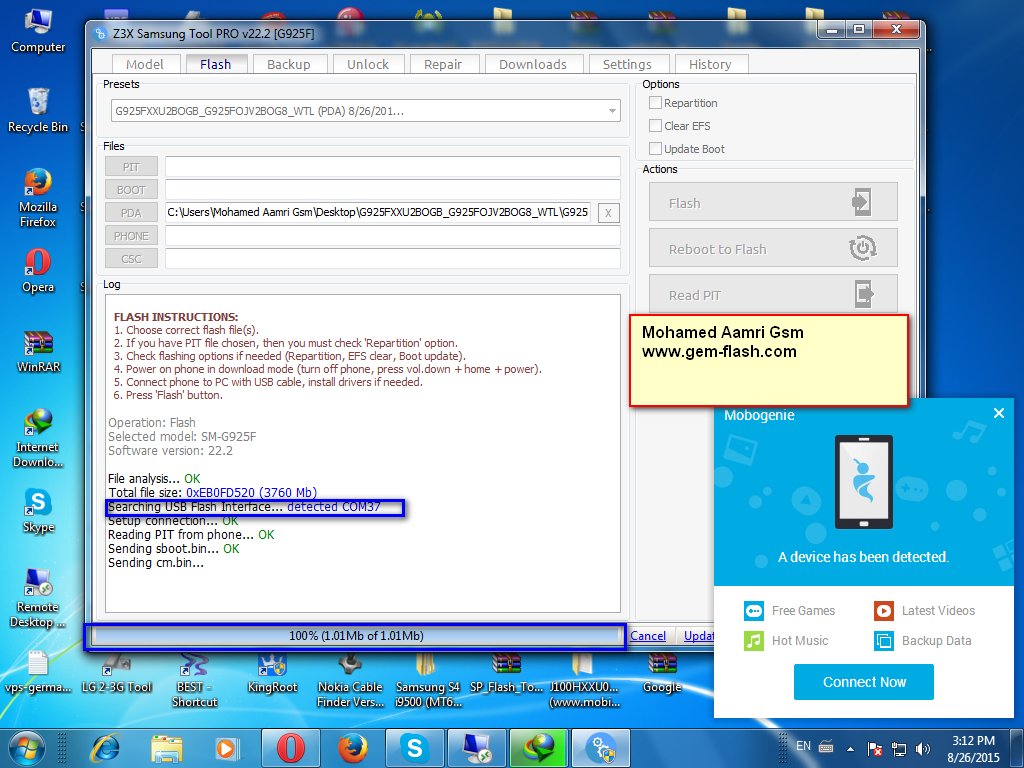Switch to the Backup tab
The height and width of the screenshot is (768, 1024).
coord(288,64)
